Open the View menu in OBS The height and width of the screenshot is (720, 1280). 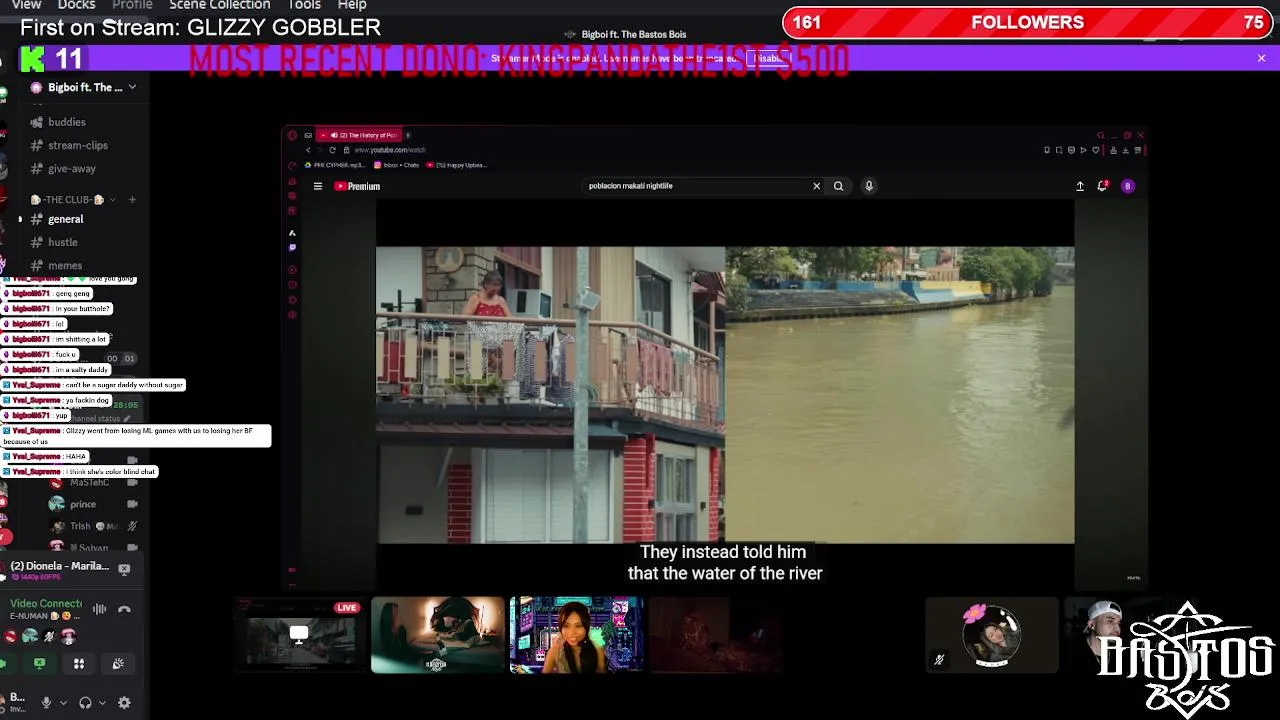pos(26,5)
